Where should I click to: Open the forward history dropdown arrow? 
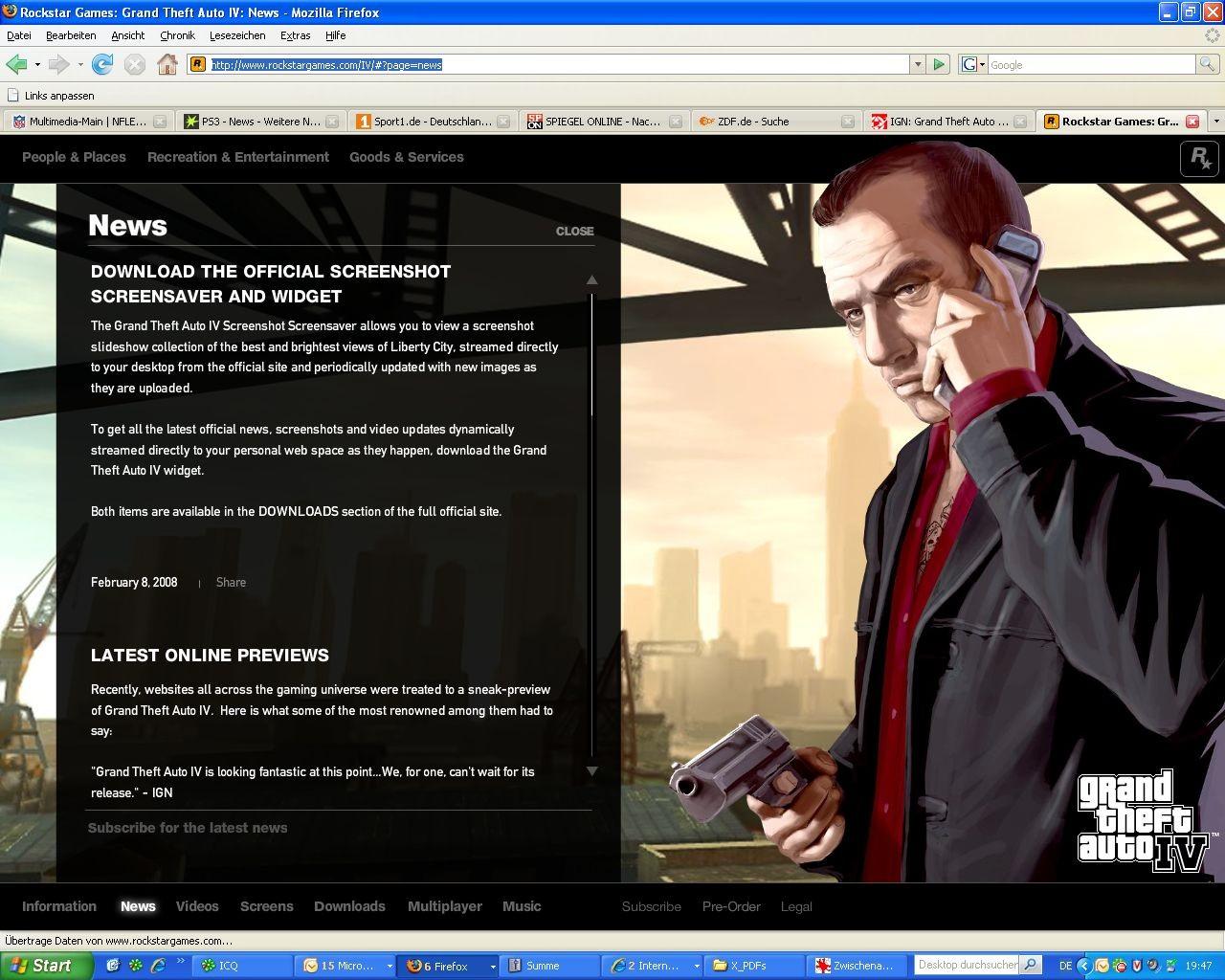click(80, 65)
